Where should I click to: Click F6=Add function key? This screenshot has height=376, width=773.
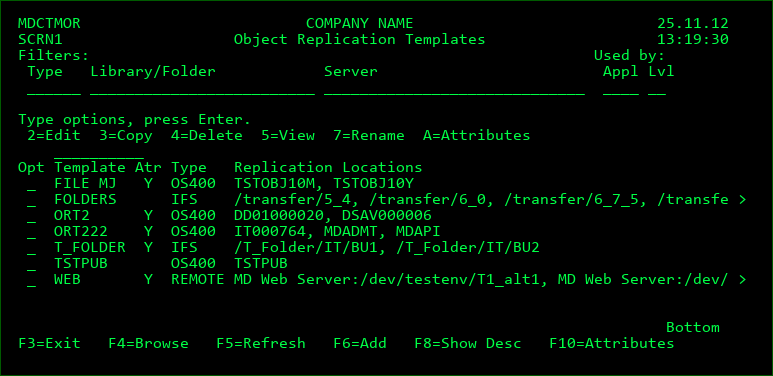(360, 343)
